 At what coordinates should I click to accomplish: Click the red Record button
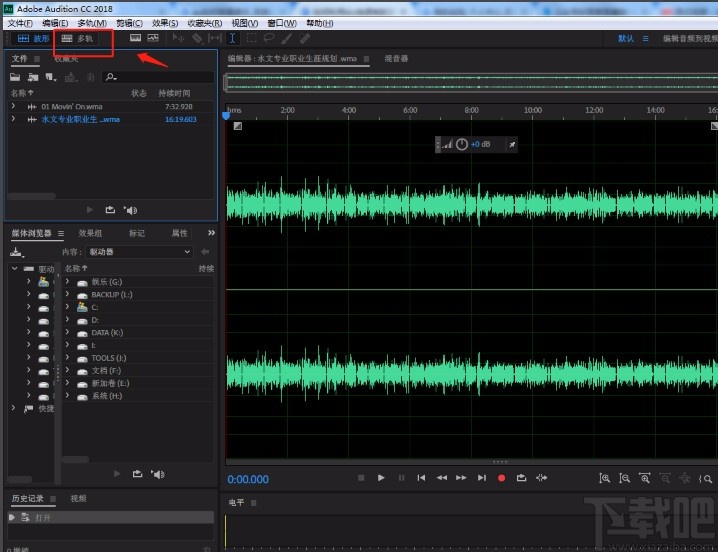click(x=501, y=478)
